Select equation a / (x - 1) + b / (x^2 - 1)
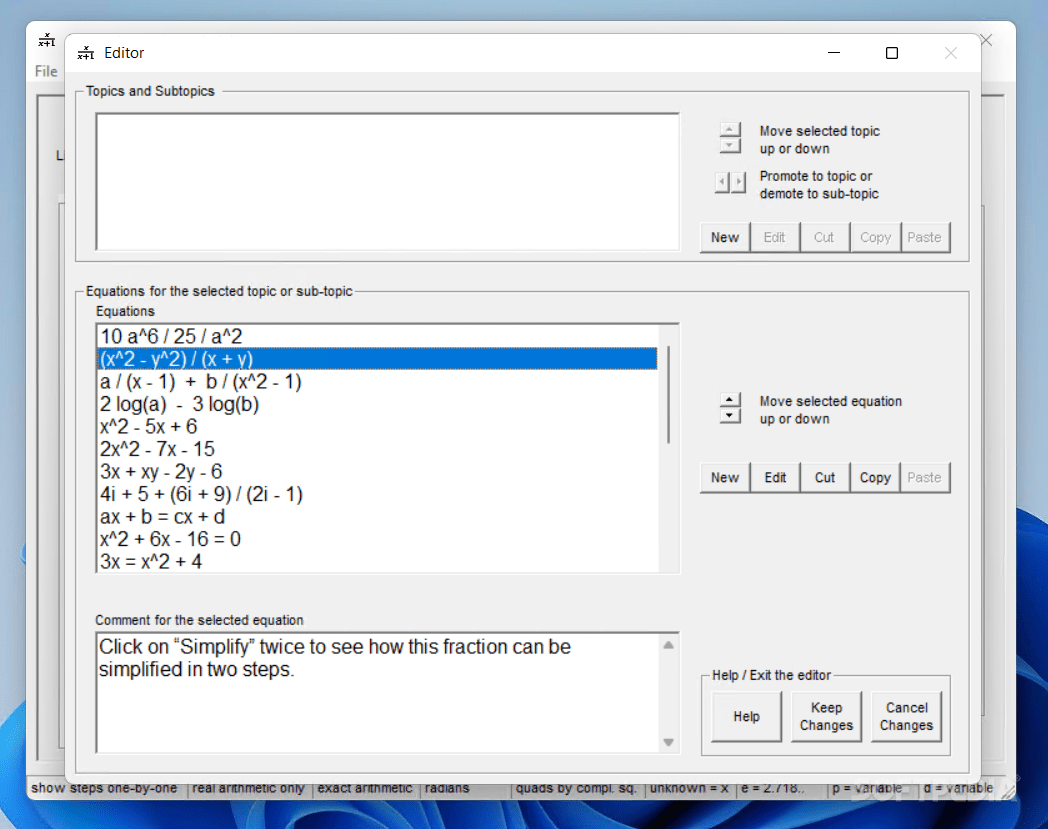This screenshot has width=1048, height=829. tap(377, 382)
